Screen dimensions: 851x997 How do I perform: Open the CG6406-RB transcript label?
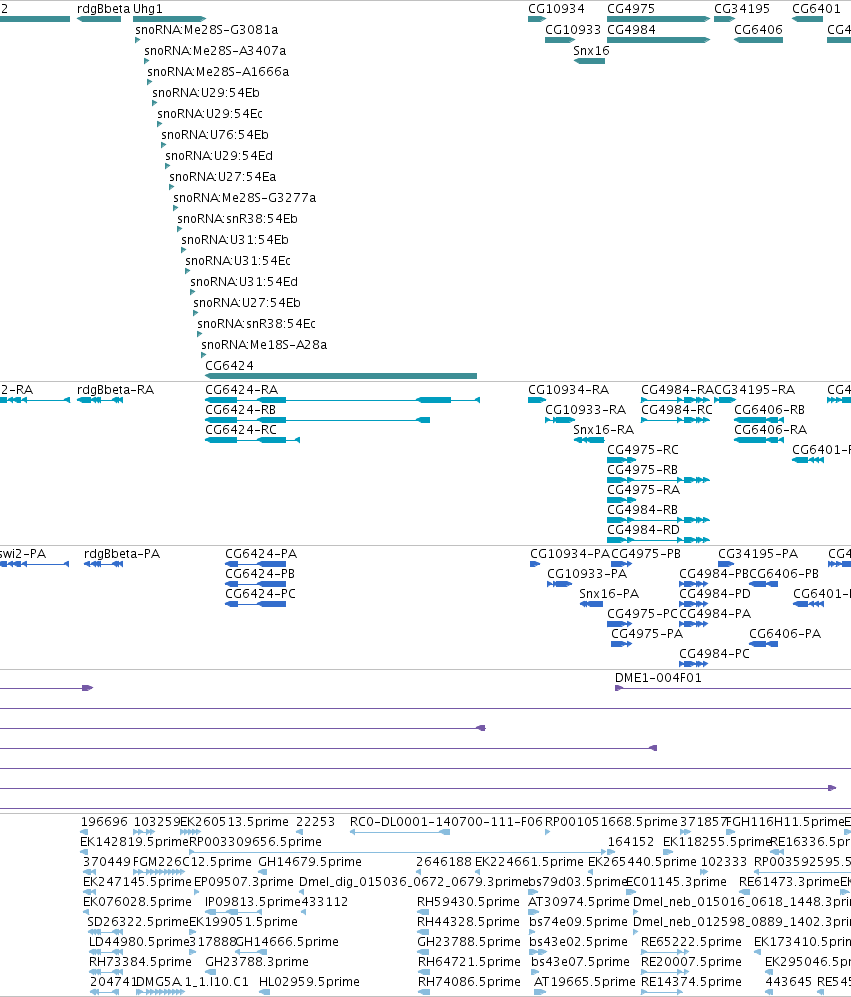pyautogui.click(x=769, y=410)
